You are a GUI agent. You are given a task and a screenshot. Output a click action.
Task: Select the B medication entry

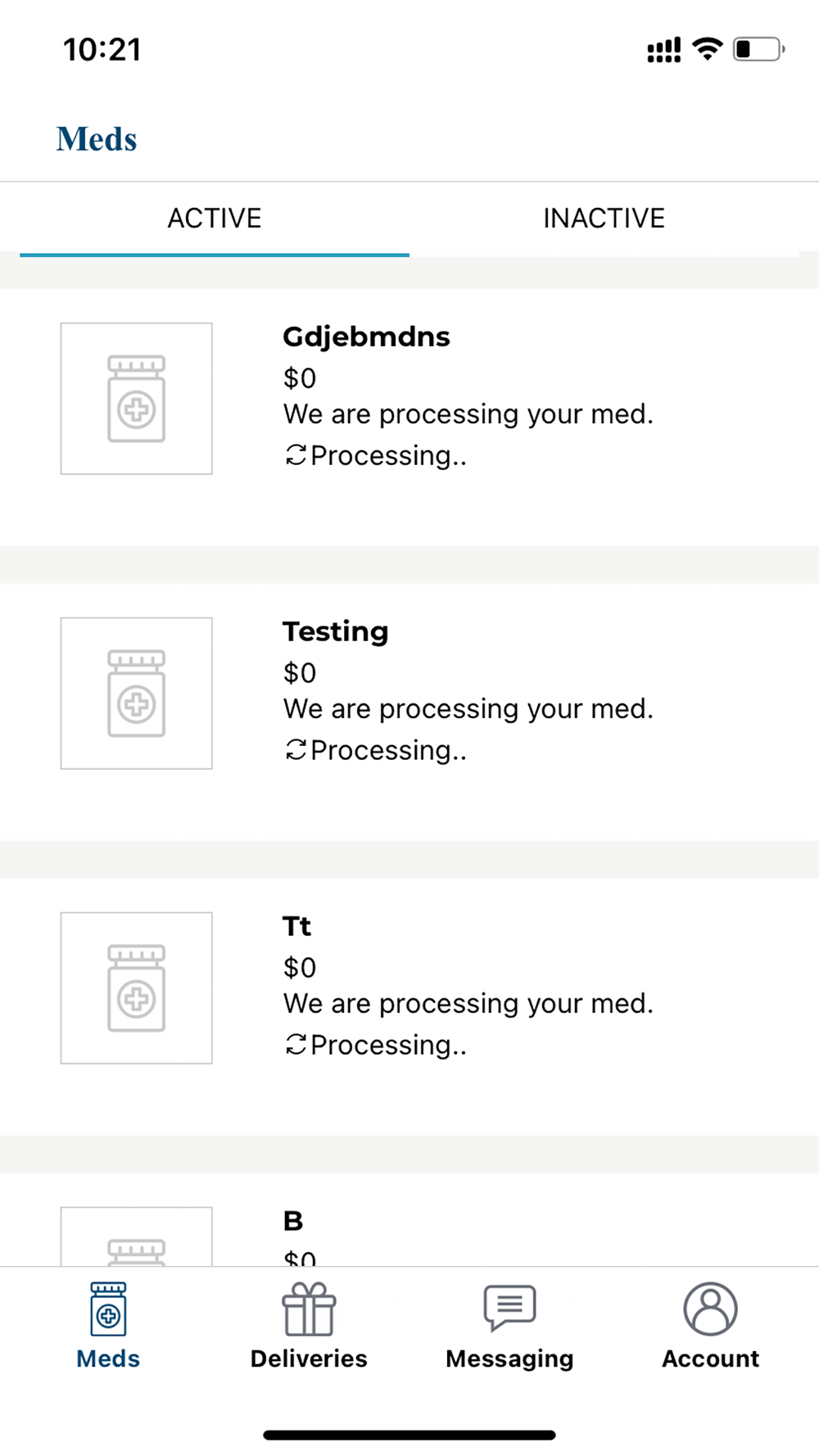293,1221
